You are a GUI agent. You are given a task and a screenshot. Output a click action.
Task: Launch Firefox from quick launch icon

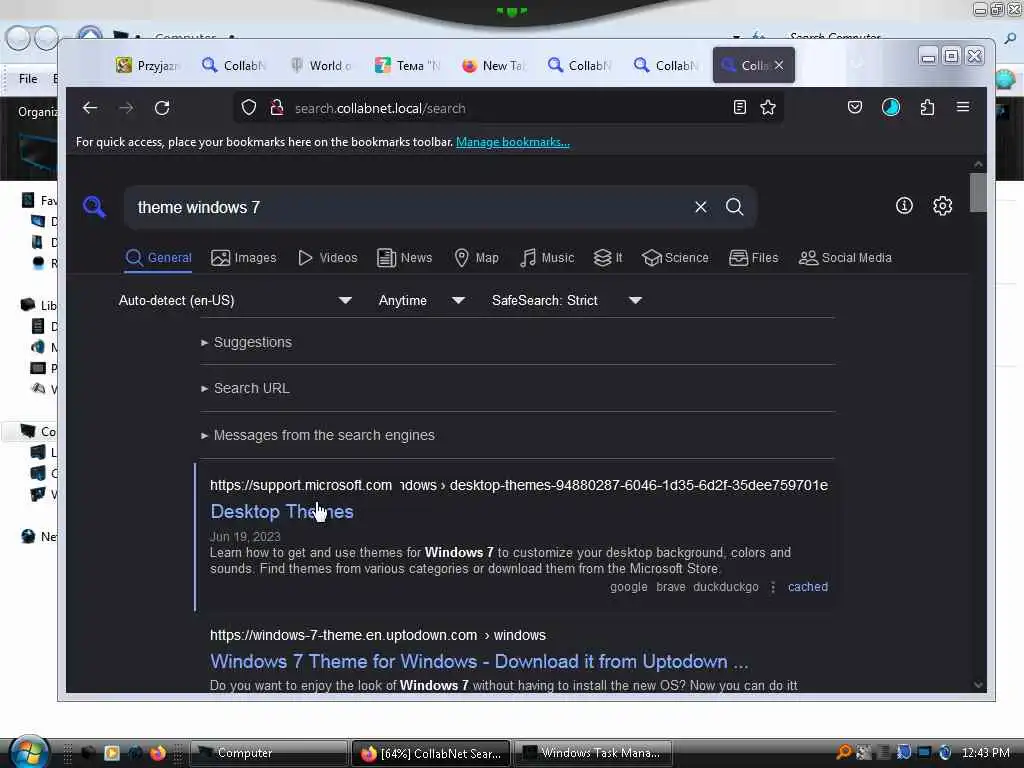pyautogui.click(x=157, y=753)
